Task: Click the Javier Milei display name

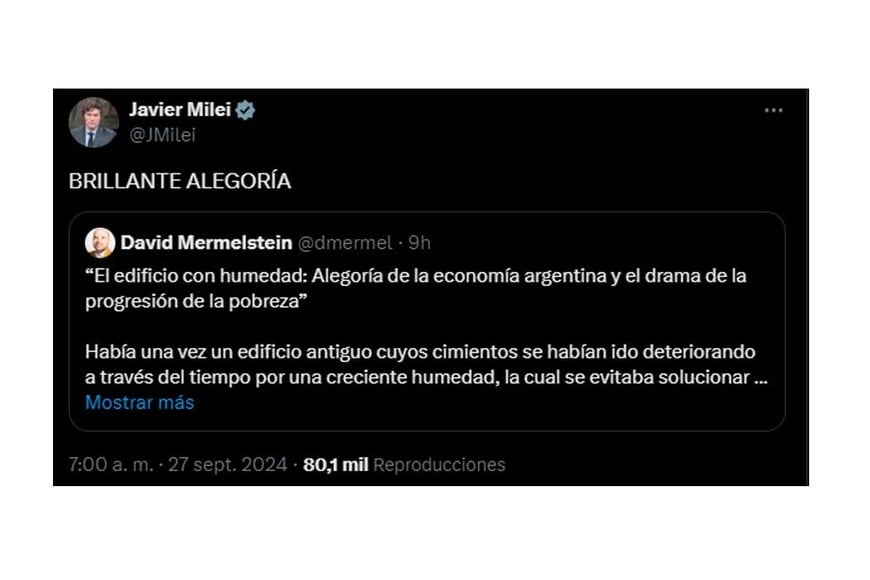Action: pos(179,111)
